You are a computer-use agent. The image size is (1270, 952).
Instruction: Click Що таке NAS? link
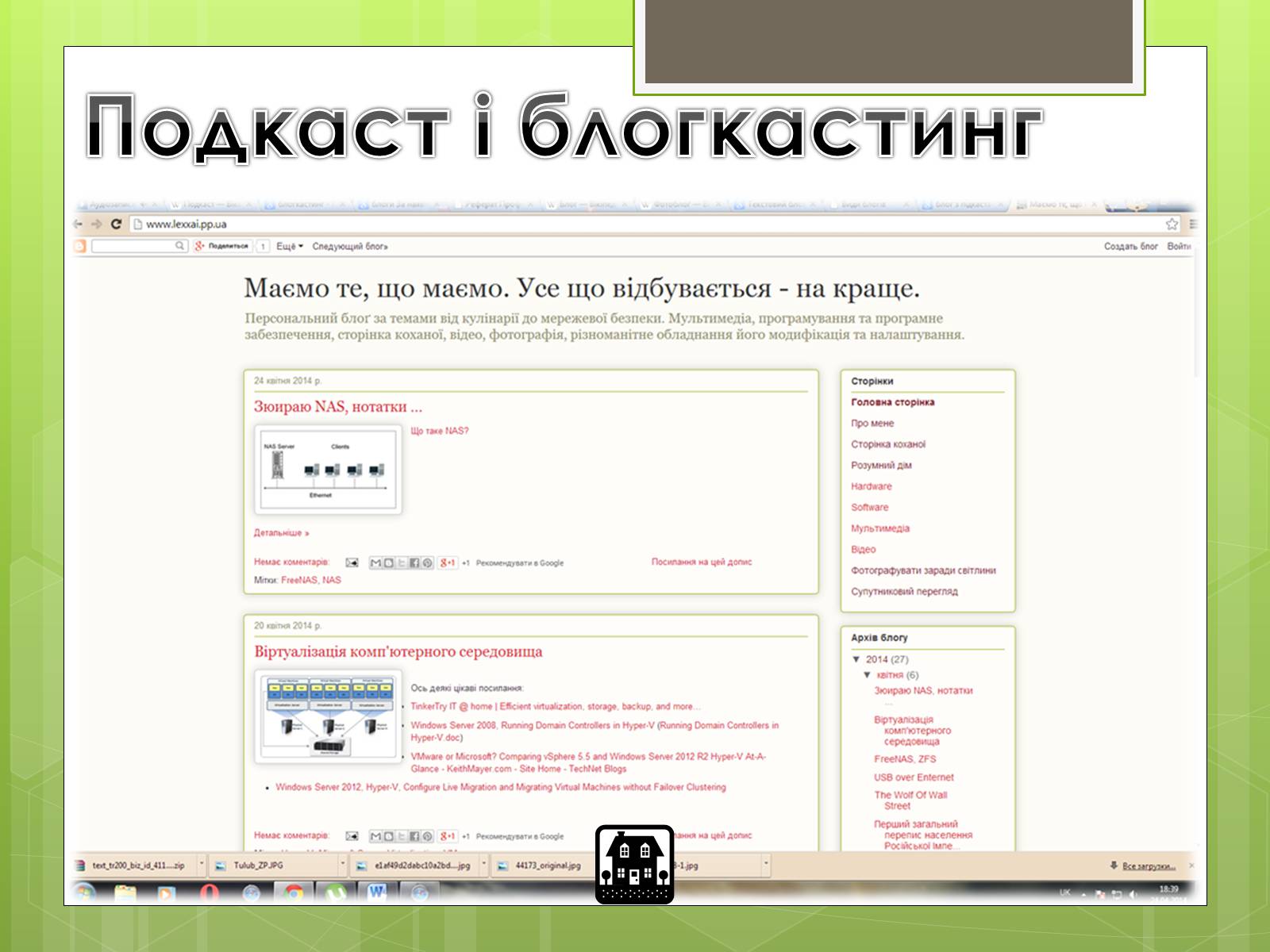pyautogui.click(x=440, y=431)
